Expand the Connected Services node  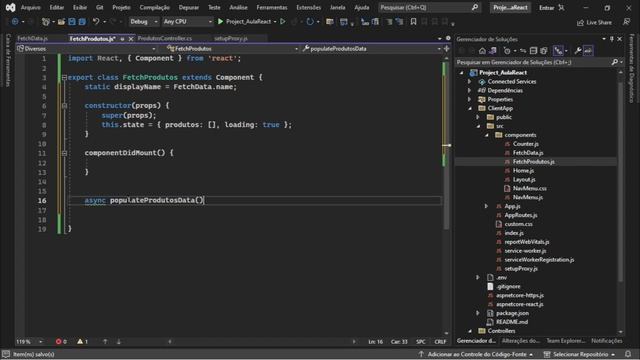pyautogui.click(x=469, y=82)
